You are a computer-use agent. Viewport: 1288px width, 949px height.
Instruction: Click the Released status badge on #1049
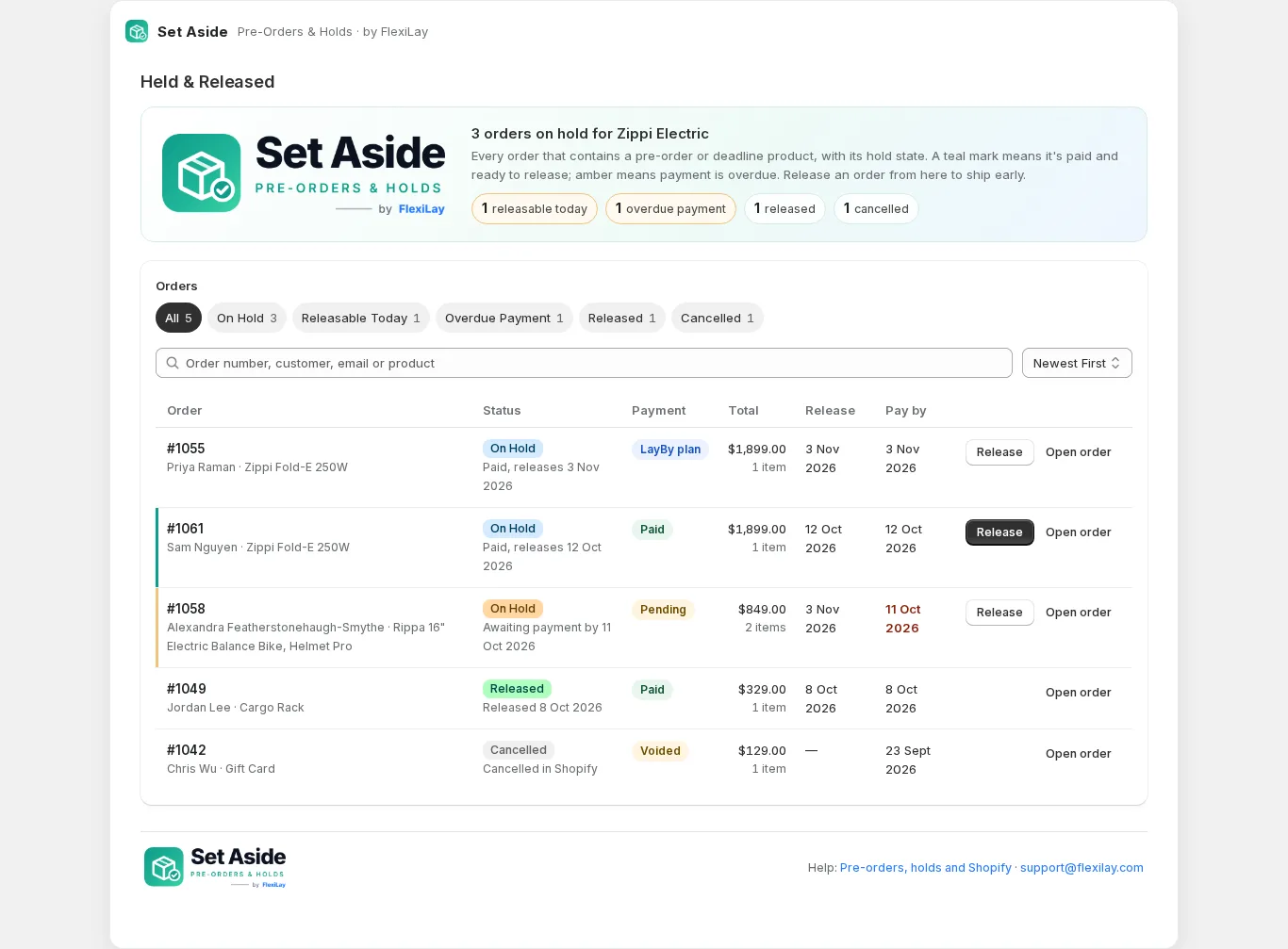(x=517, y=689)
